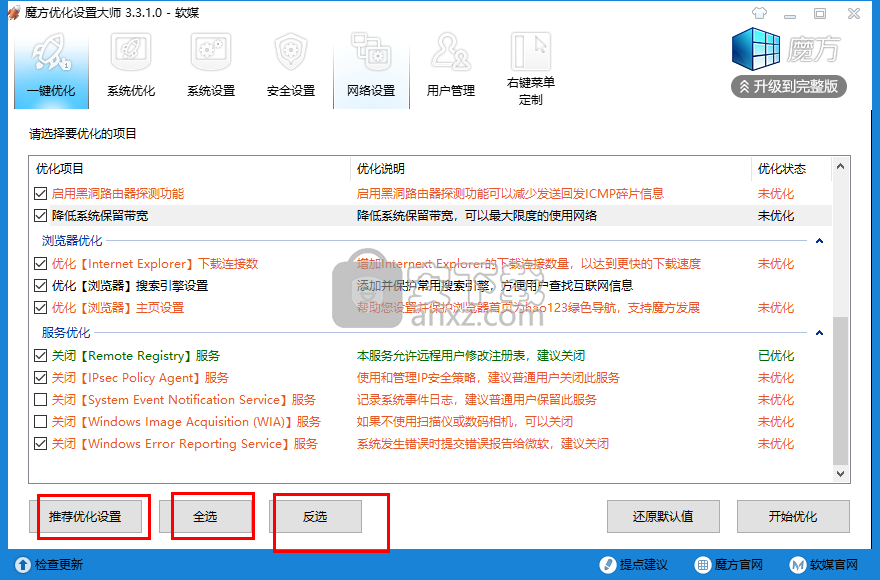Click the scrollbar down arrow

point(840,474)
